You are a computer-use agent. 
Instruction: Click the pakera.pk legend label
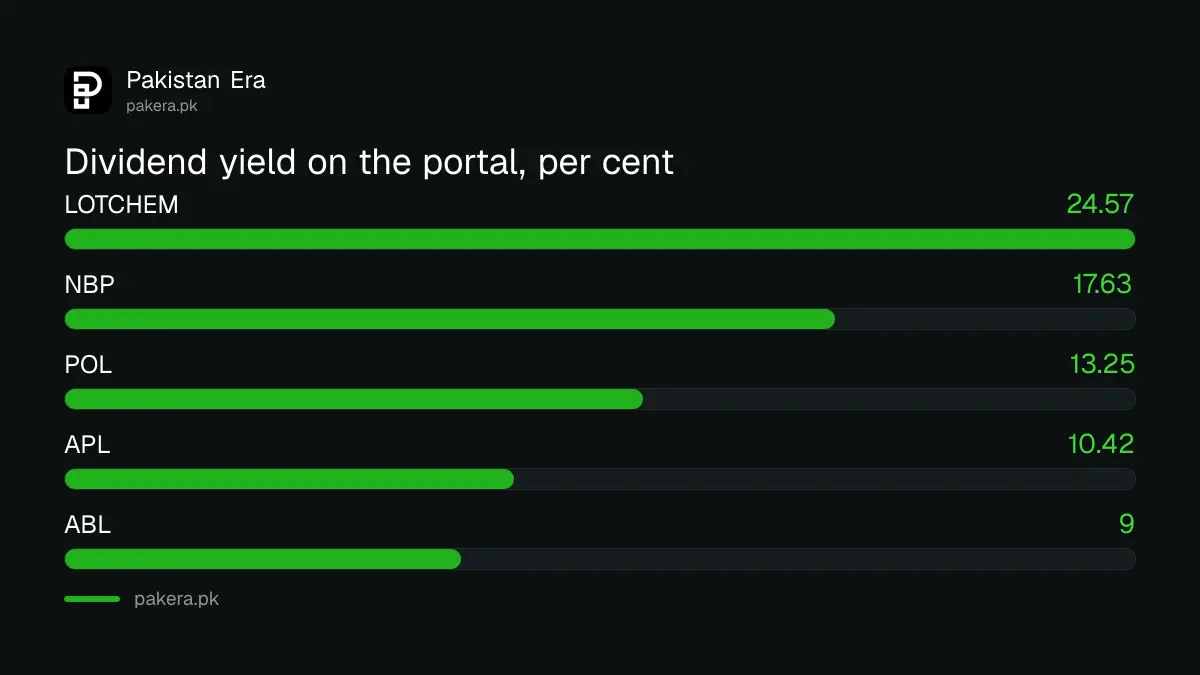click(x=176, y=599)
